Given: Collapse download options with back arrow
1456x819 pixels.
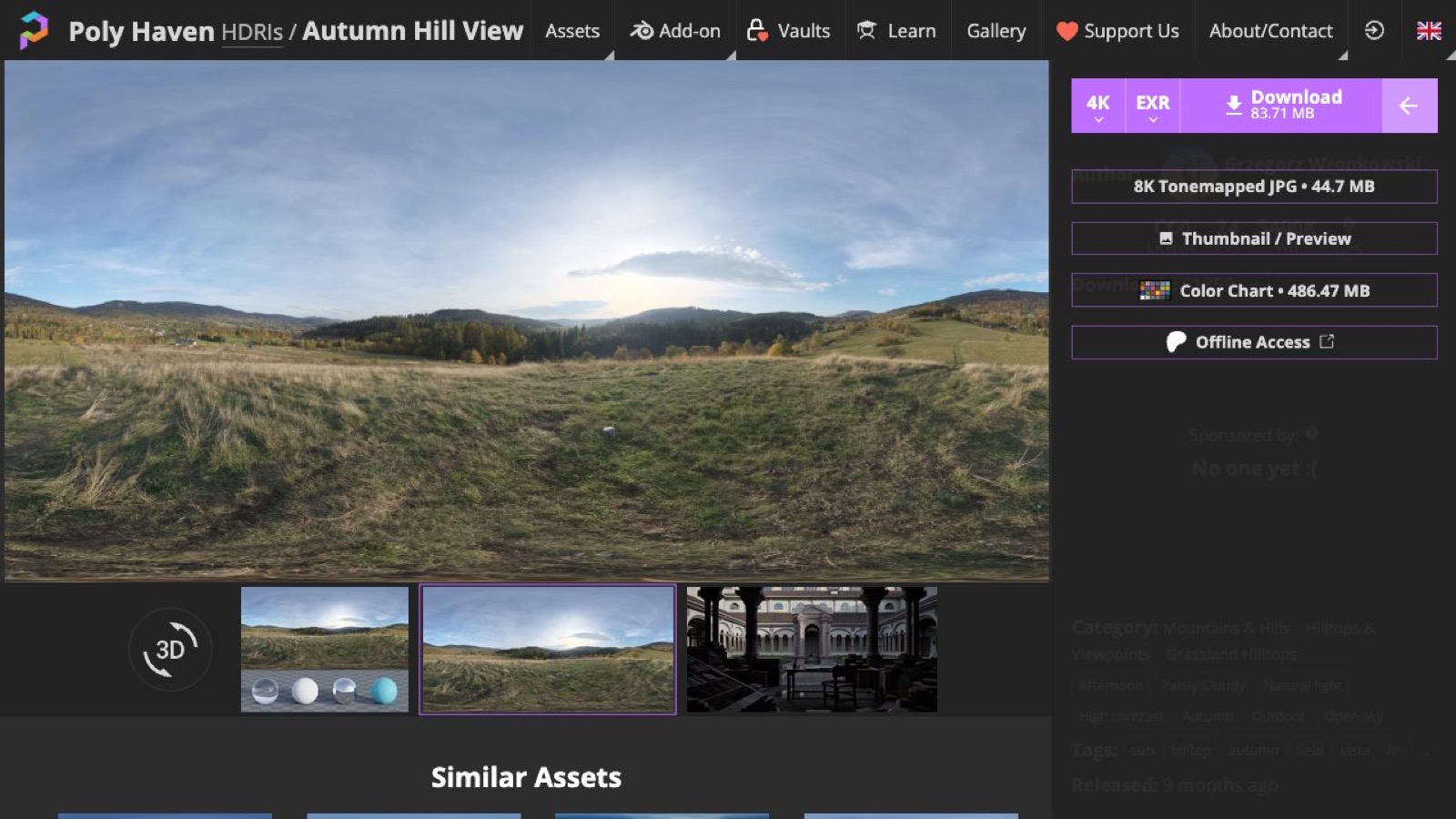Looking at the screenshot, I should pyautogui.click(x=1409, y=106).
